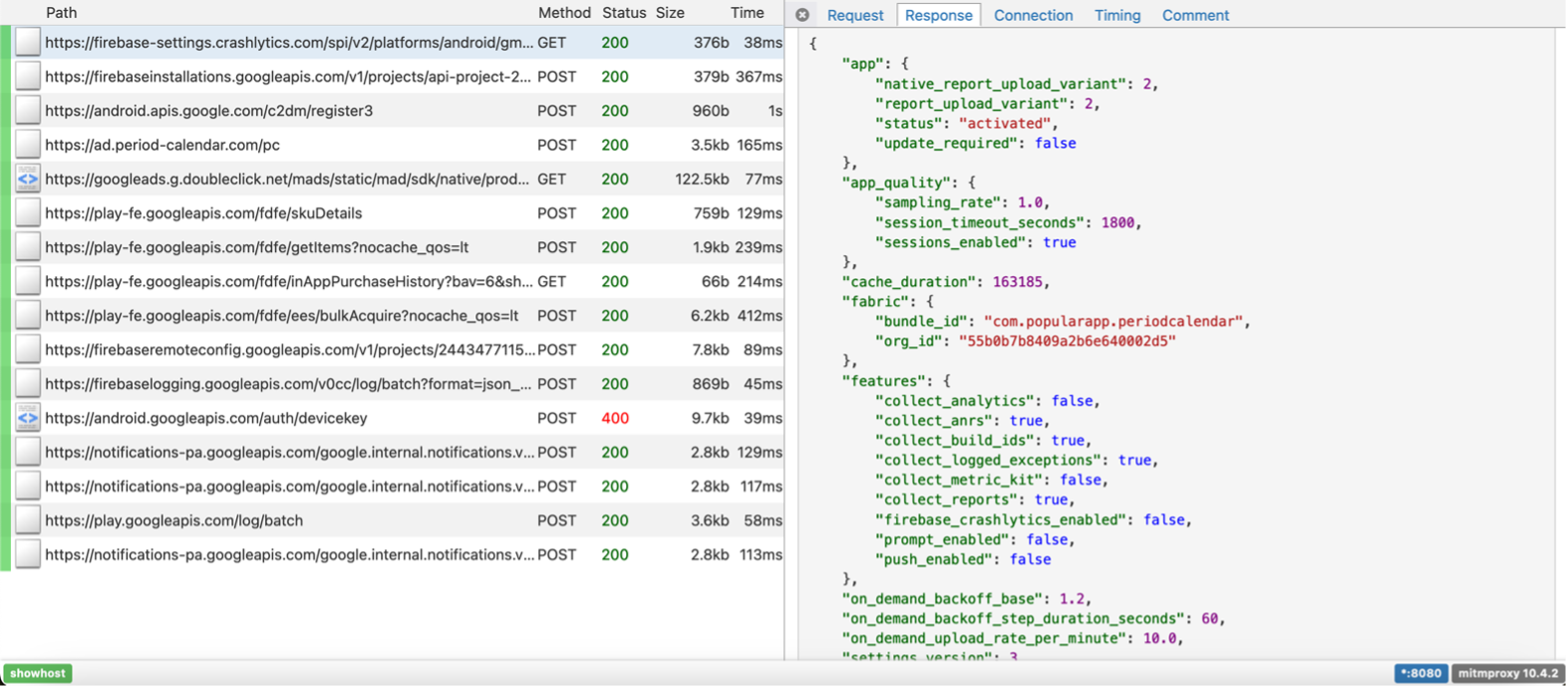The width and height of the screenshot is (1568, 688).
Task: Toggle the showhost option badge
Action: click(38, 673)
